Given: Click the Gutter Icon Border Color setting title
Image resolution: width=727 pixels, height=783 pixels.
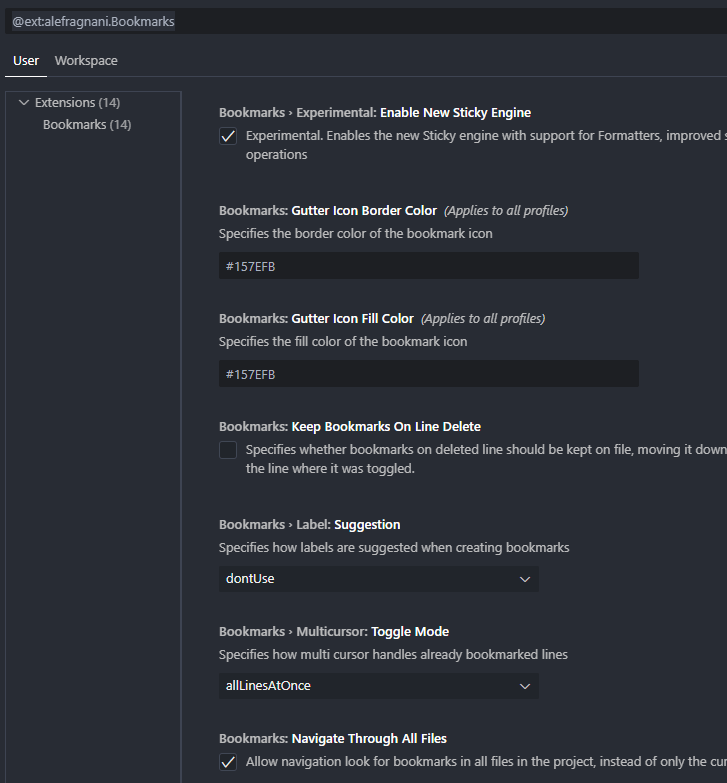Looking at the screenshot, I should coord(328,211).
